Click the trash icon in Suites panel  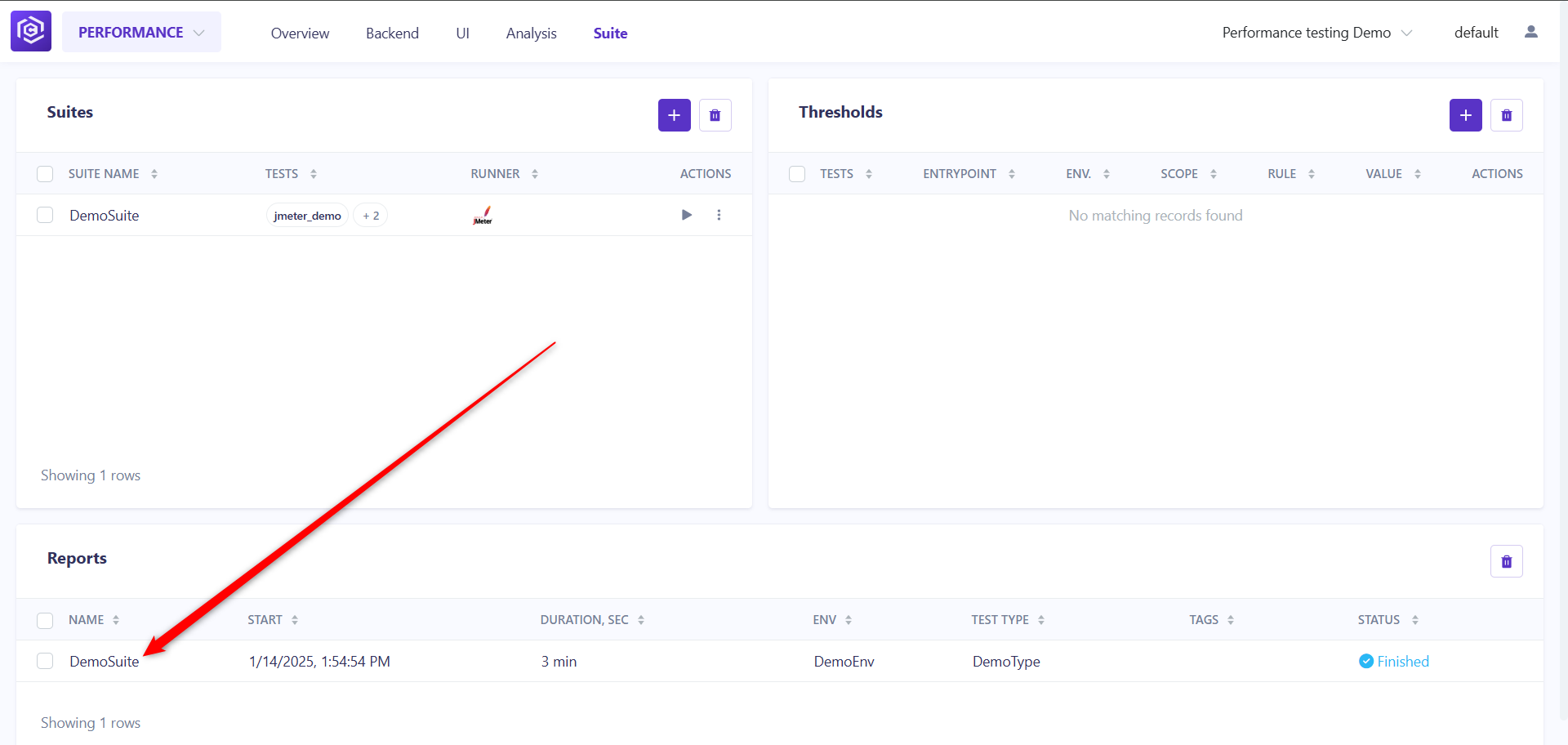[715, 115]
